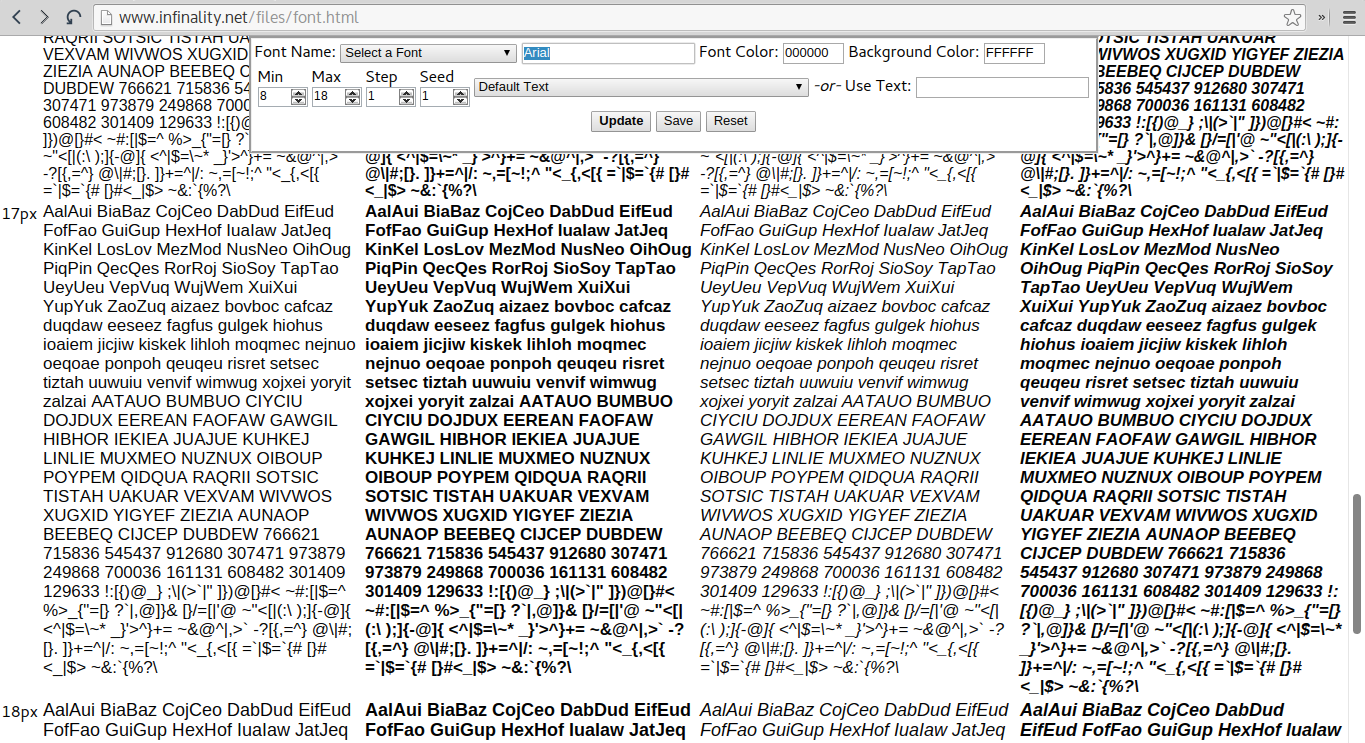Adjust the Max size spinner arrows
Screen dimensions: 1365x743
[352, 97]
